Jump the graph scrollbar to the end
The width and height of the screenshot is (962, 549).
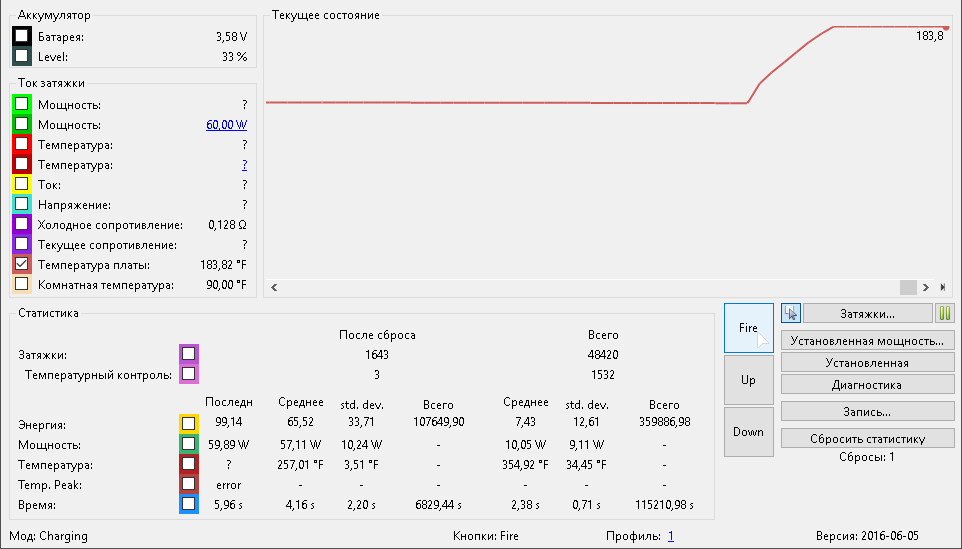coord(943,287)
